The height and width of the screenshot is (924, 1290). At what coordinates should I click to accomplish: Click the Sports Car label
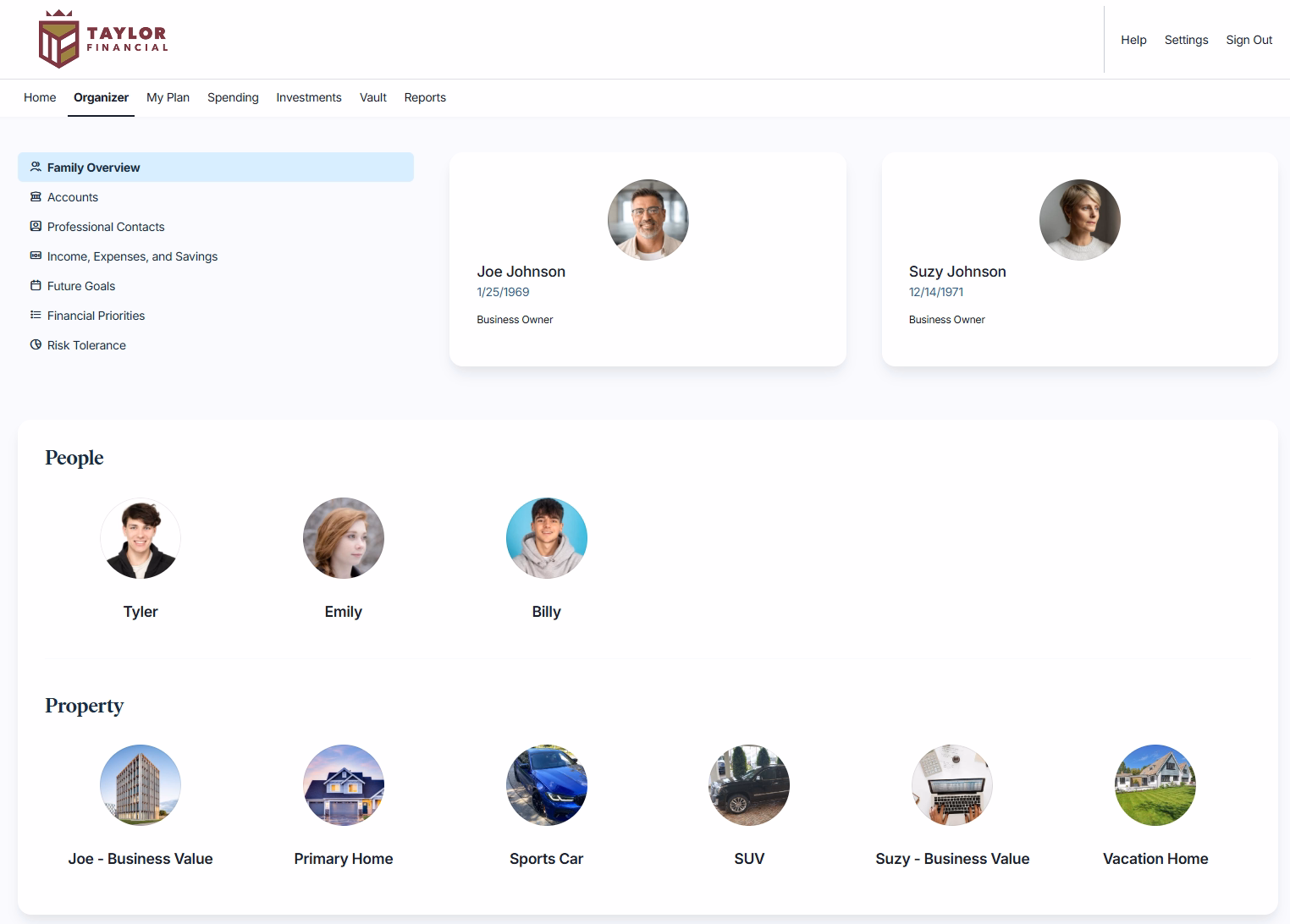[x=547, y=859]
